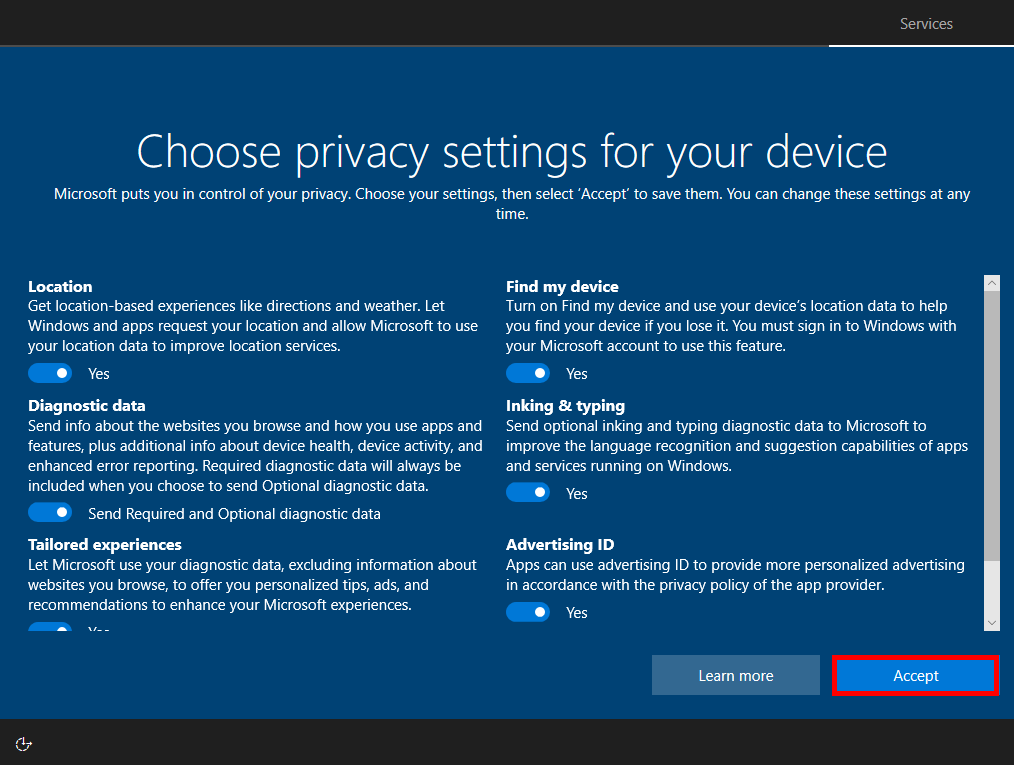Toggle Inking & typing setting off

pos(528,493)
